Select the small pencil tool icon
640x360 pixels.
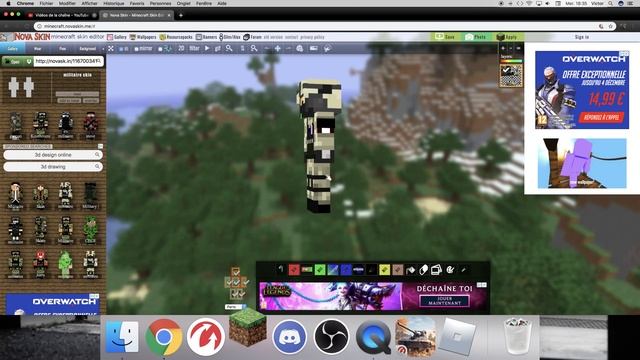point(463,270)
